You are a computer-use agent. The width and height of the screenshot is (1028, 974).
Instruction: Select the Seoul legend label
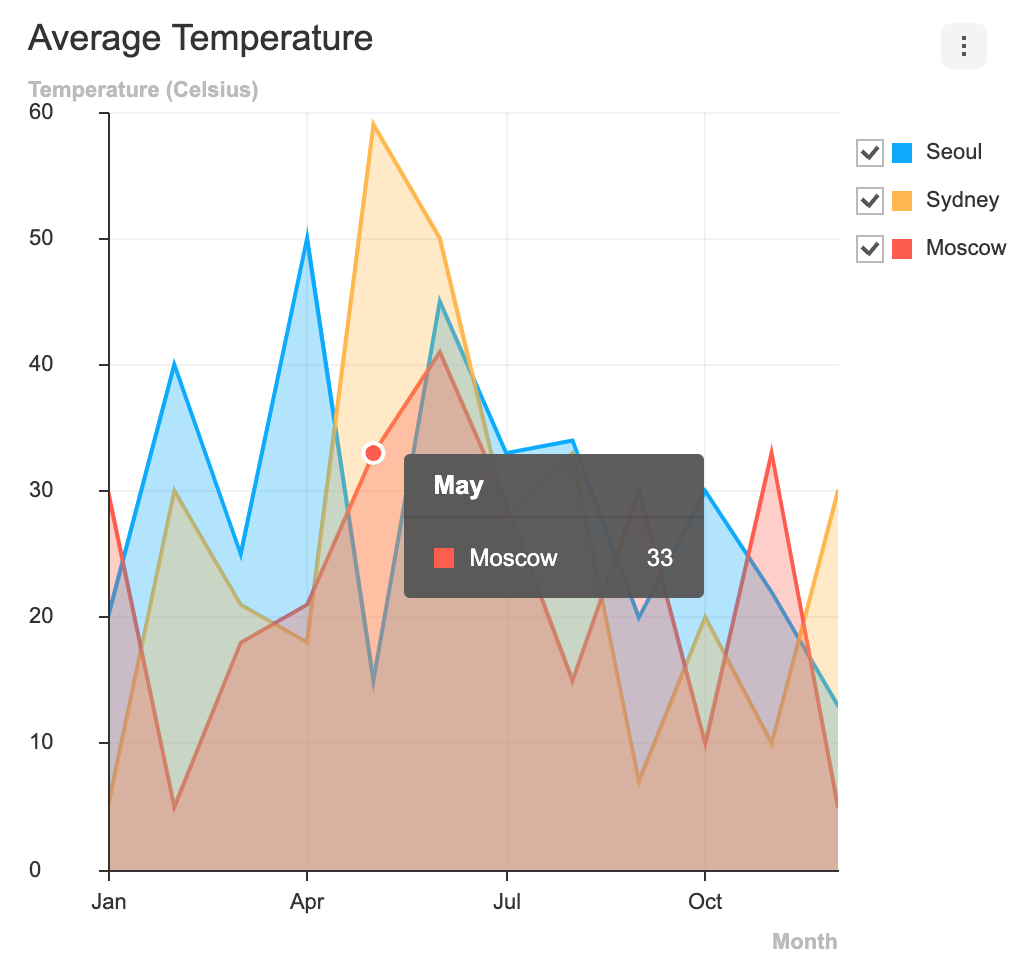pyautogui.click(x=954, y=152)
